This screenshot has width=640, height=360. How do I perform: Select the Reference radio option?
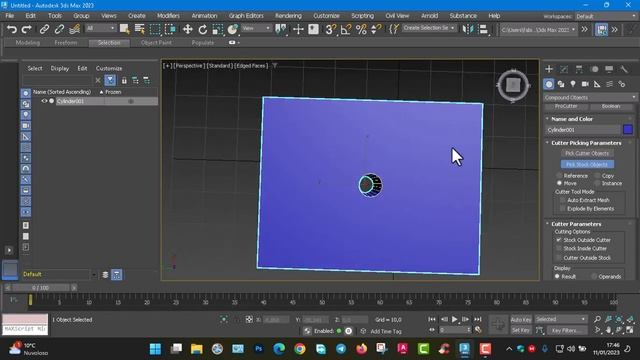(x=560, y=176)
